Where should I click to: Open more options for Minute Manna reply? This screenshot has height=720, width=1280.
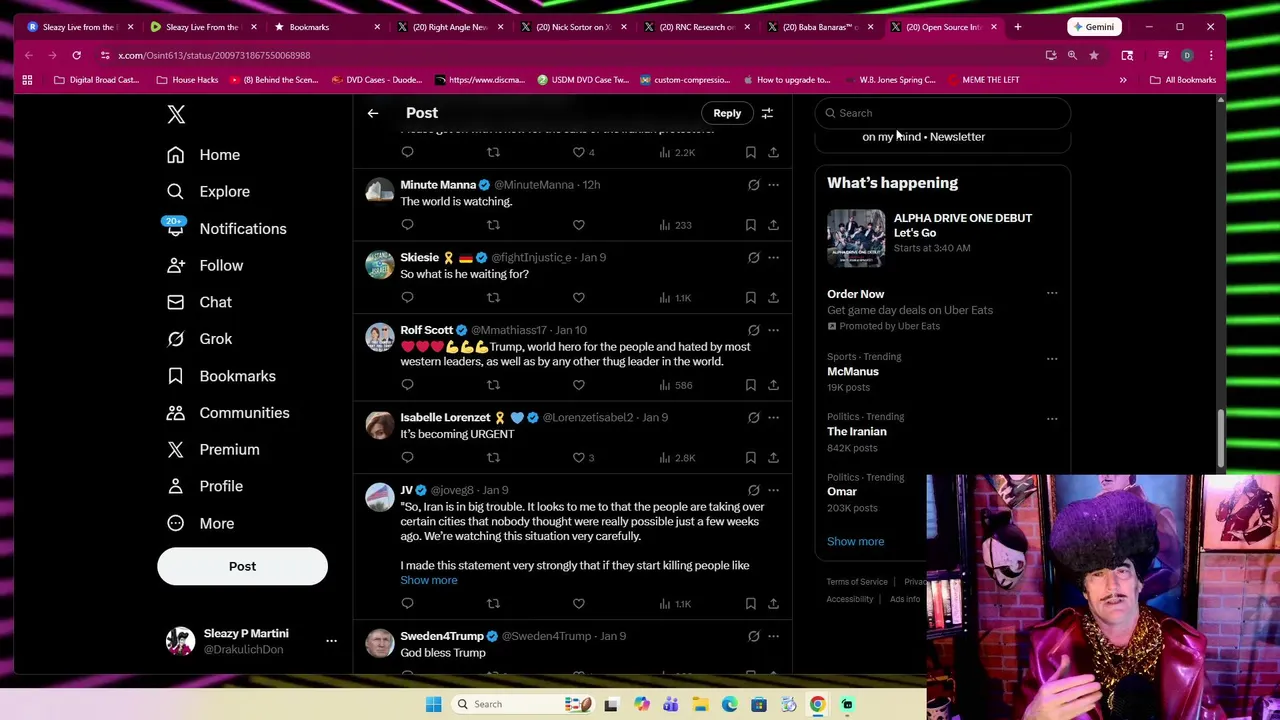coord(773,185)
